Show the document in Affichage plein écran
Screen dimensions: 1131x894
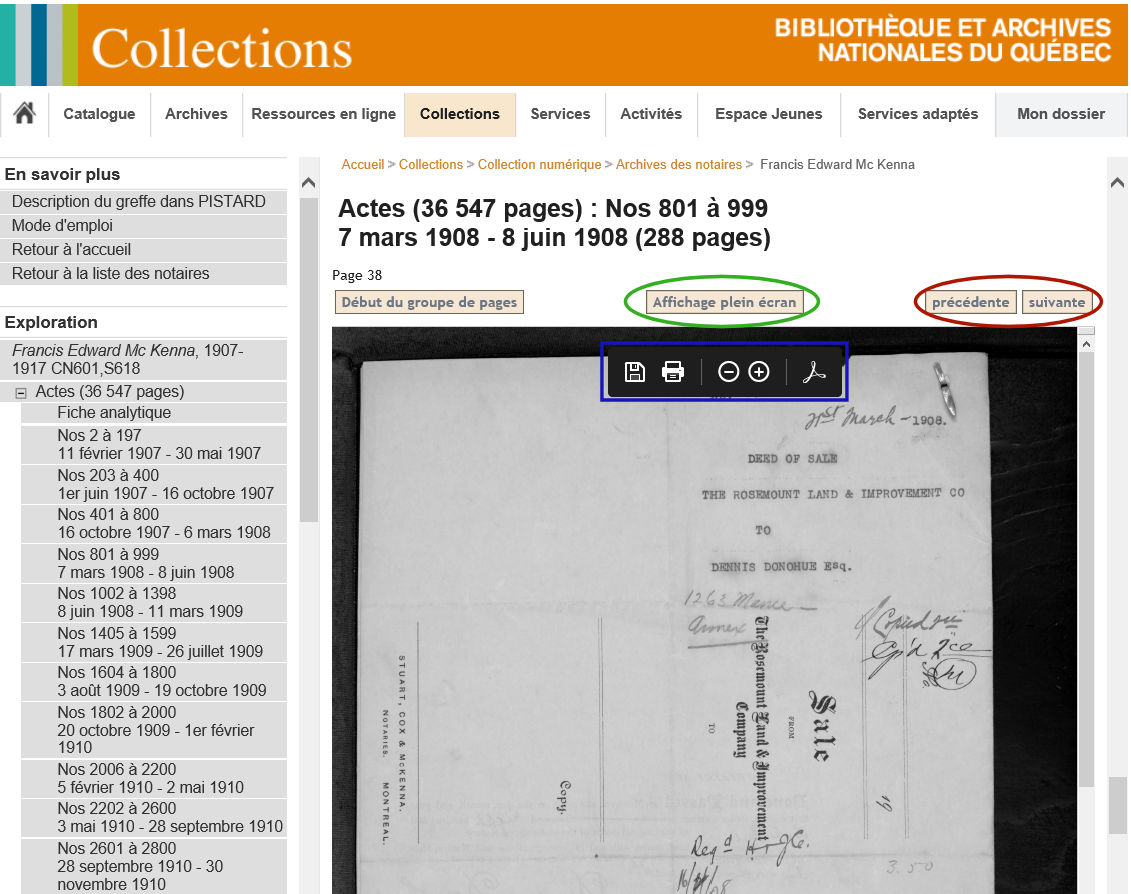tap(724, 302)
